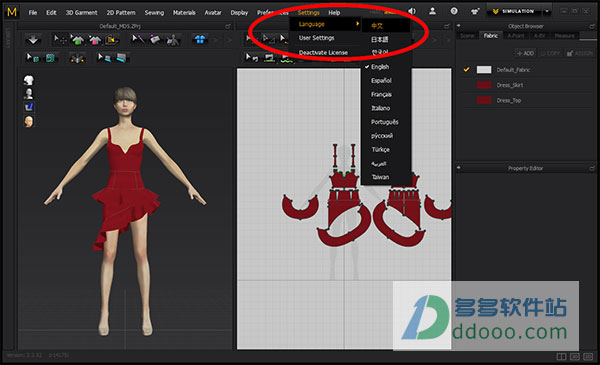Select the pin needle tool icon
Image resolution: width=600 pixels, height=365 pixels.
pos(138,39)
